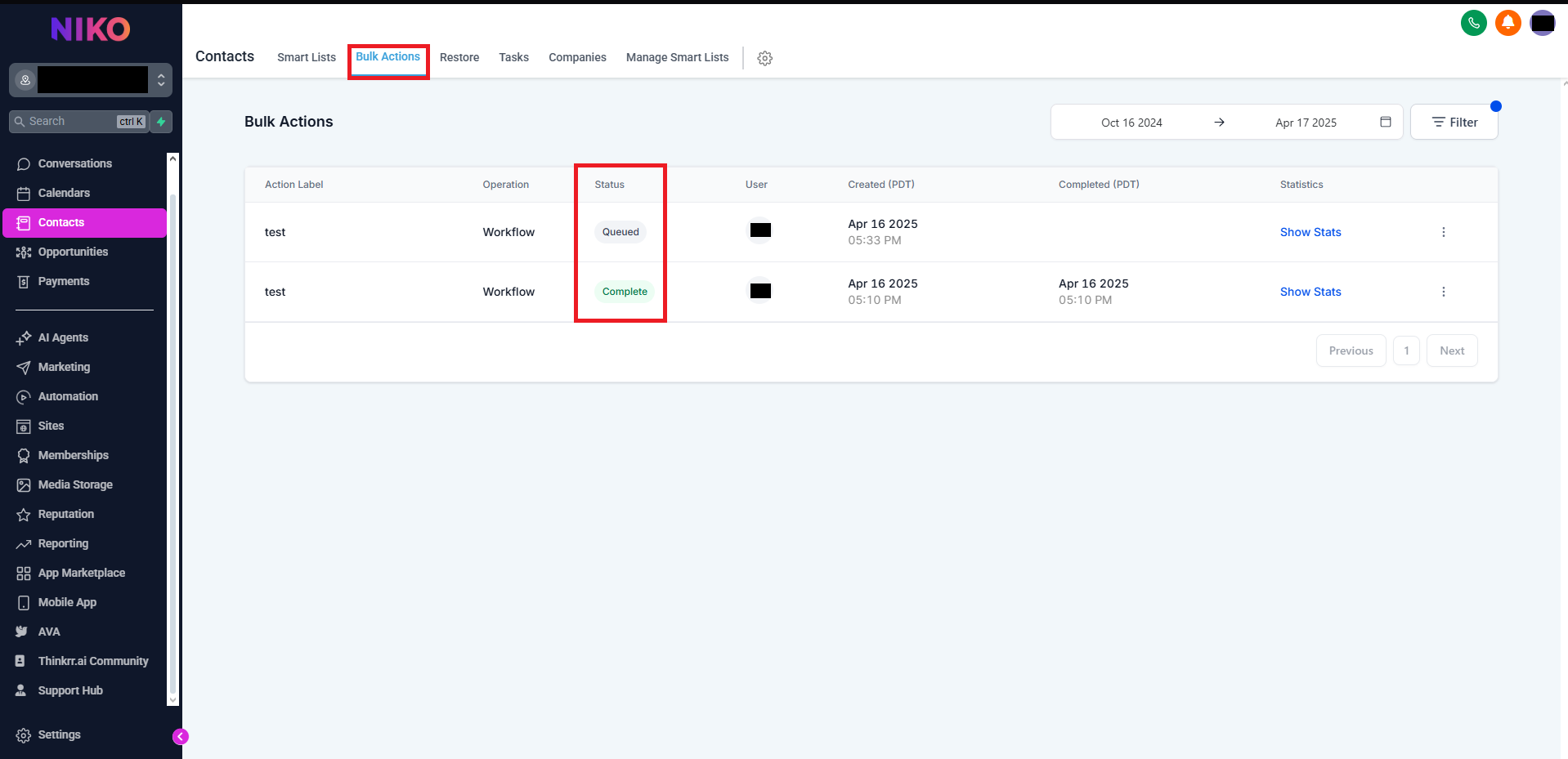Open more options for the Queued row

[x=1443, y=232]
